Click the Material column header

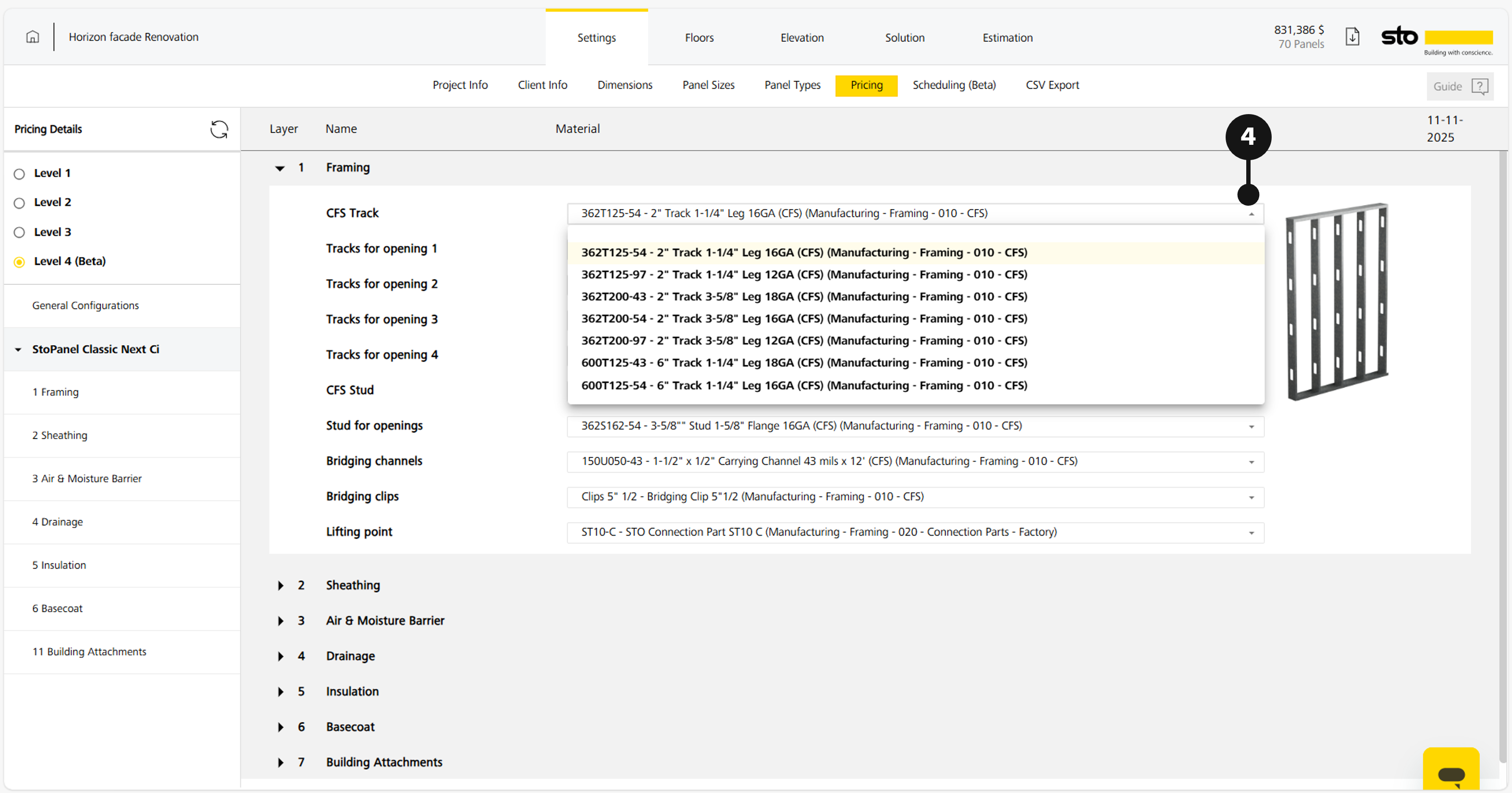[x=578, y=129]
